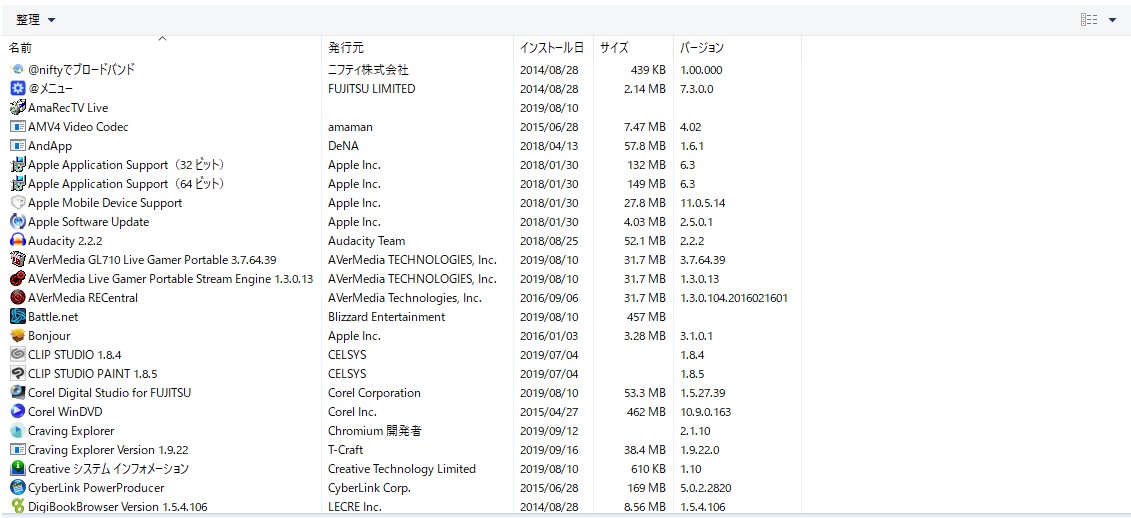This screenshot has width=1131, height=518.
Task: Open the view options dropdown arrow
Action: click(1112, 20)
